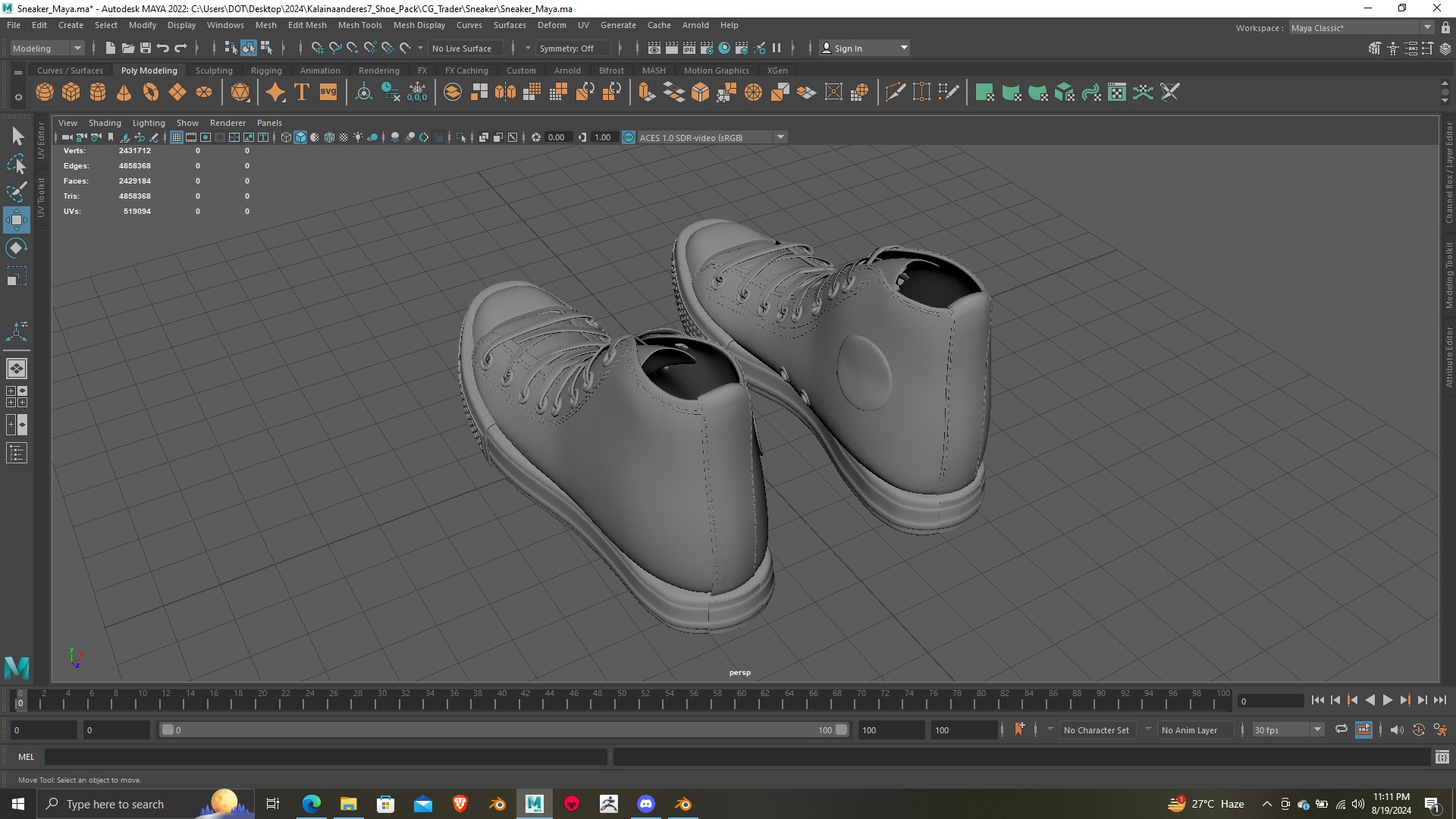Toggle the Modeling Toolkit icon at top right
1456x819 pixels.
(1375, 48)
